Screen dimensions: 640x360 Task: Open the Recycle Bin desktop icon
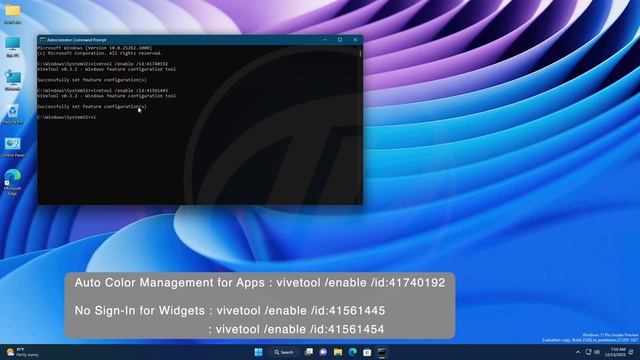(x=13, y=113)
